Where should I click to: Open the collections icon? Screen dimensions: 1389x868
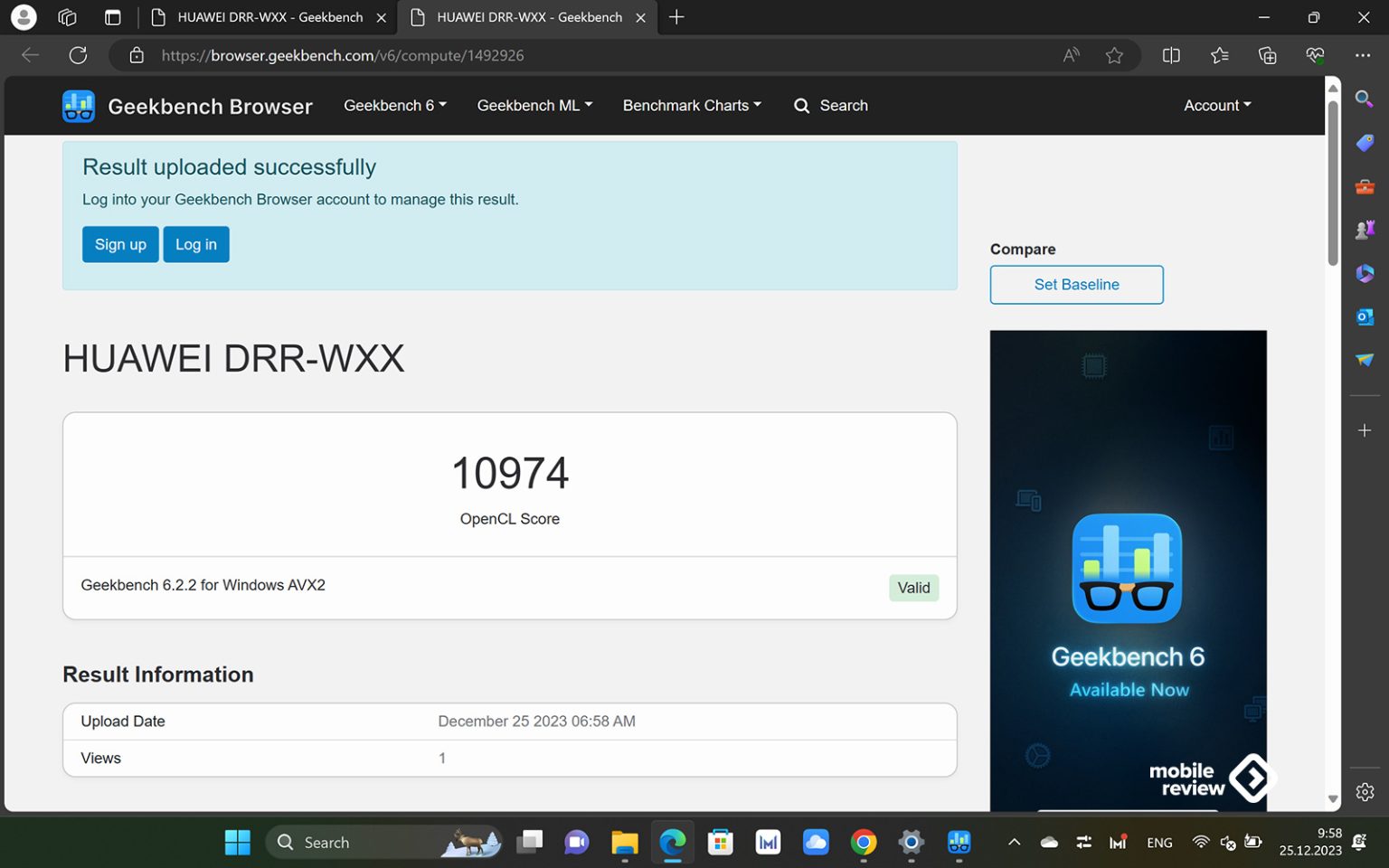click(x=1268, y=55)
